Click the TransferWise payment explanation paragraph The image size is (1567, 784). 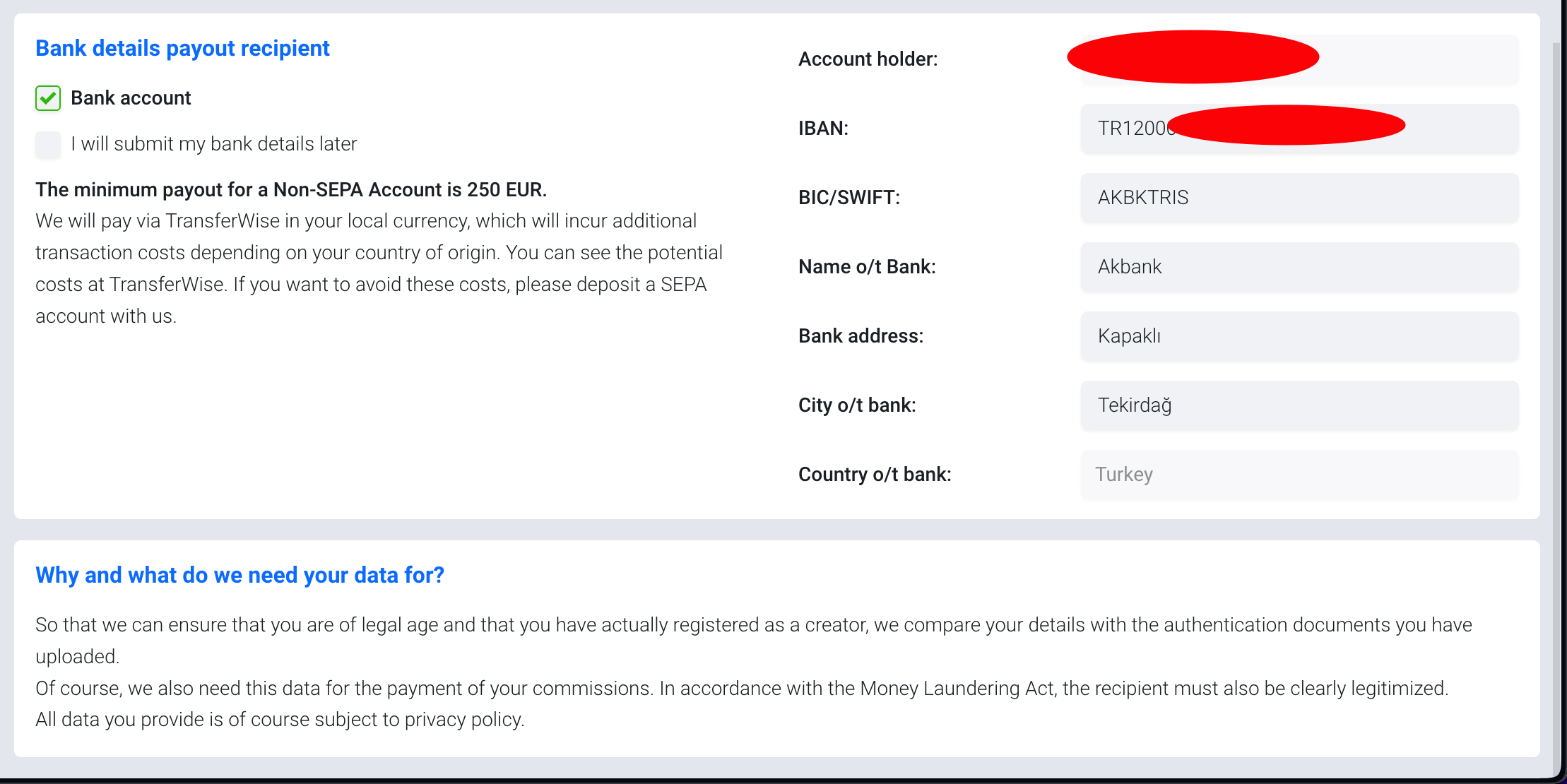click(x=379, y=268)
